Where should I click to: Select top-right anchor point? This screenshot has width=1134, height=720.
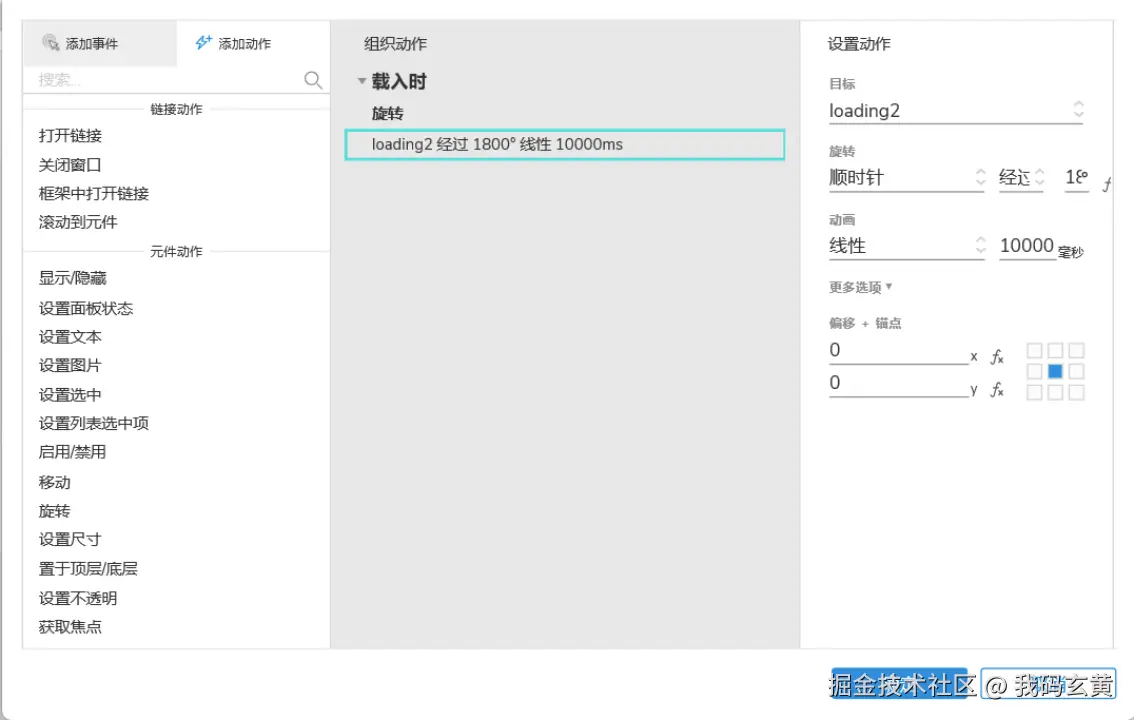point(1076,351)
